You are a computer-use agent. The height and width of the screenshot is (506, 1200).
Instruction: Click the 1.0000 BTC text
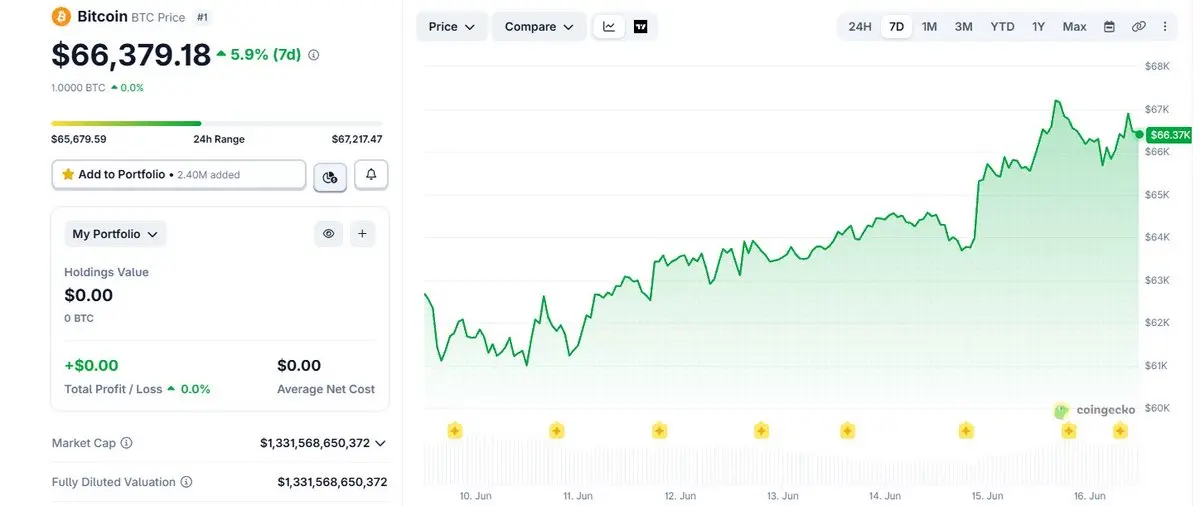(x=78, y=87)
